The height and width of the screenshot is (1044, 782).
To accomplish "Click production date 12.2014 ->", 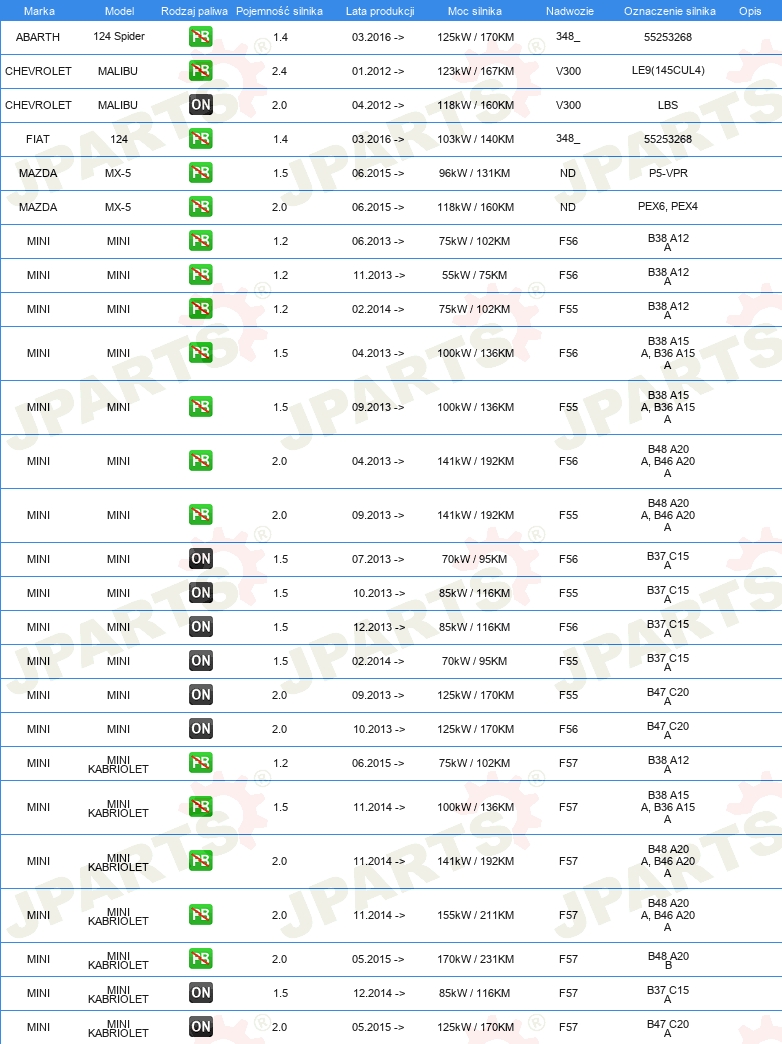I will click(x=378, y=993).
